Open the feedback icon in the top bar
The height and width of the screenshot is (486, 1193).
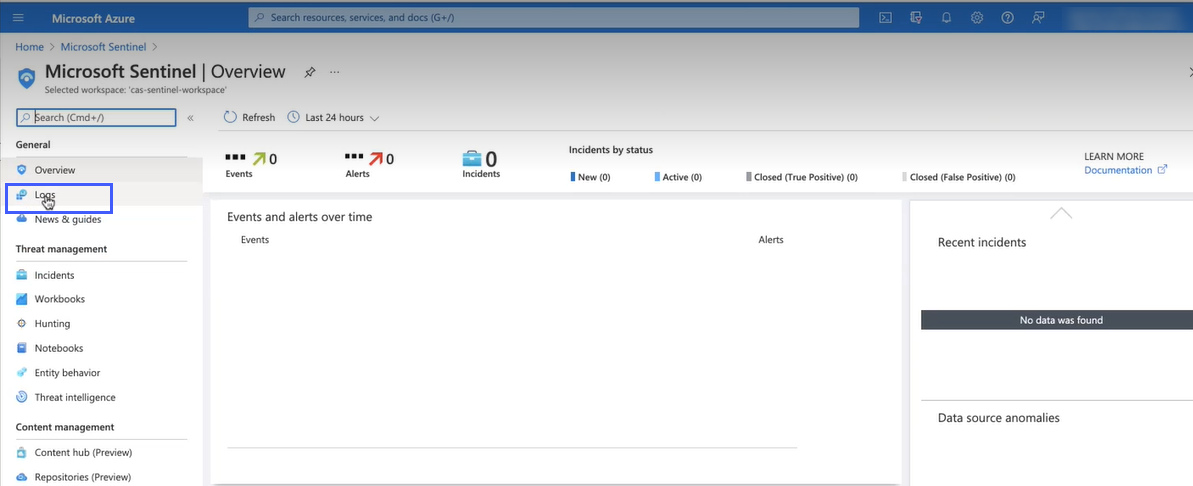point(1038,17)
